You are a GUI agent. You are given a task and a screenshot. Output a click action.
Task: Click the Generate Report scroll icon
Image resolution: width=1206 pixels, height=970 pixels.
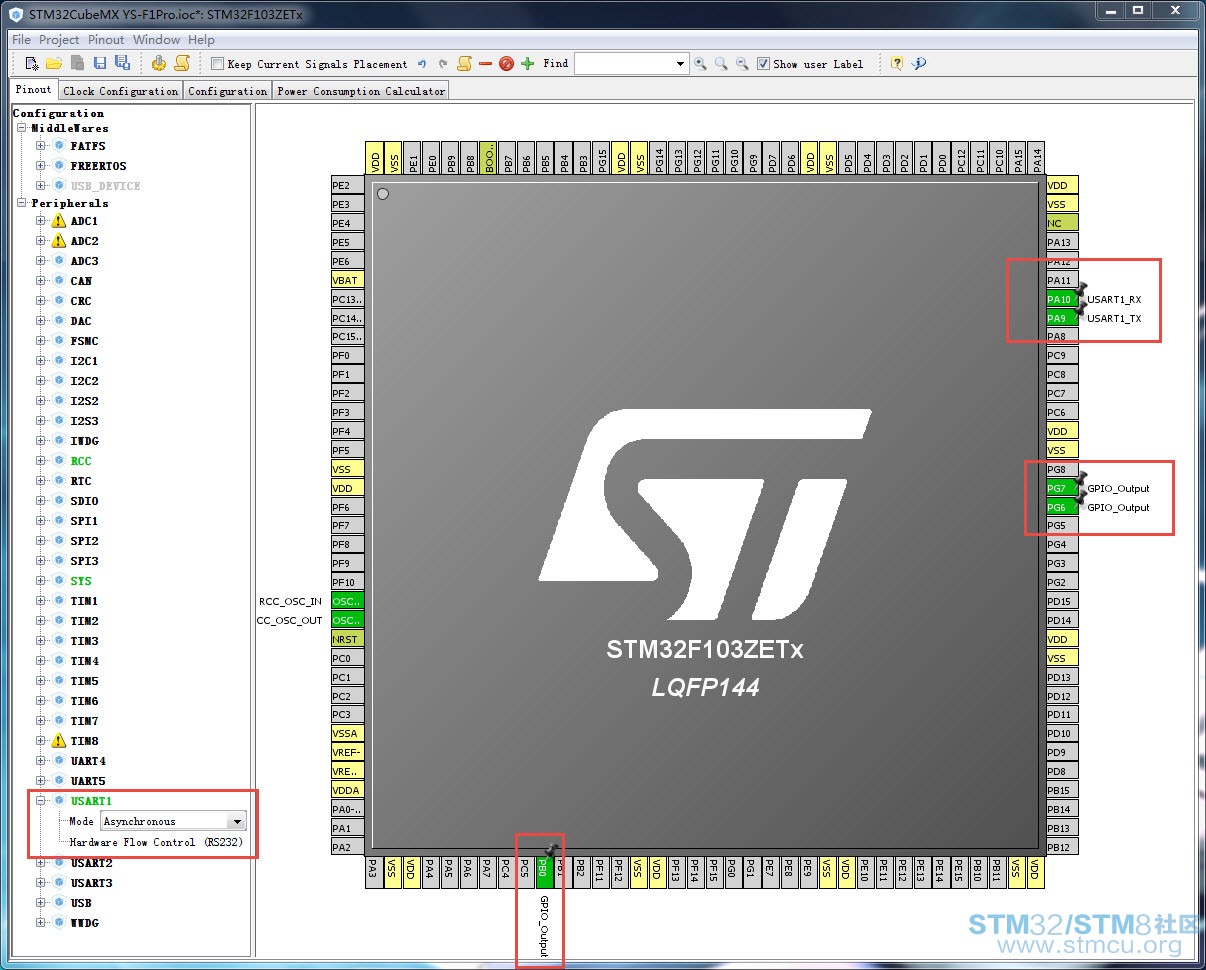pos(182,63)
